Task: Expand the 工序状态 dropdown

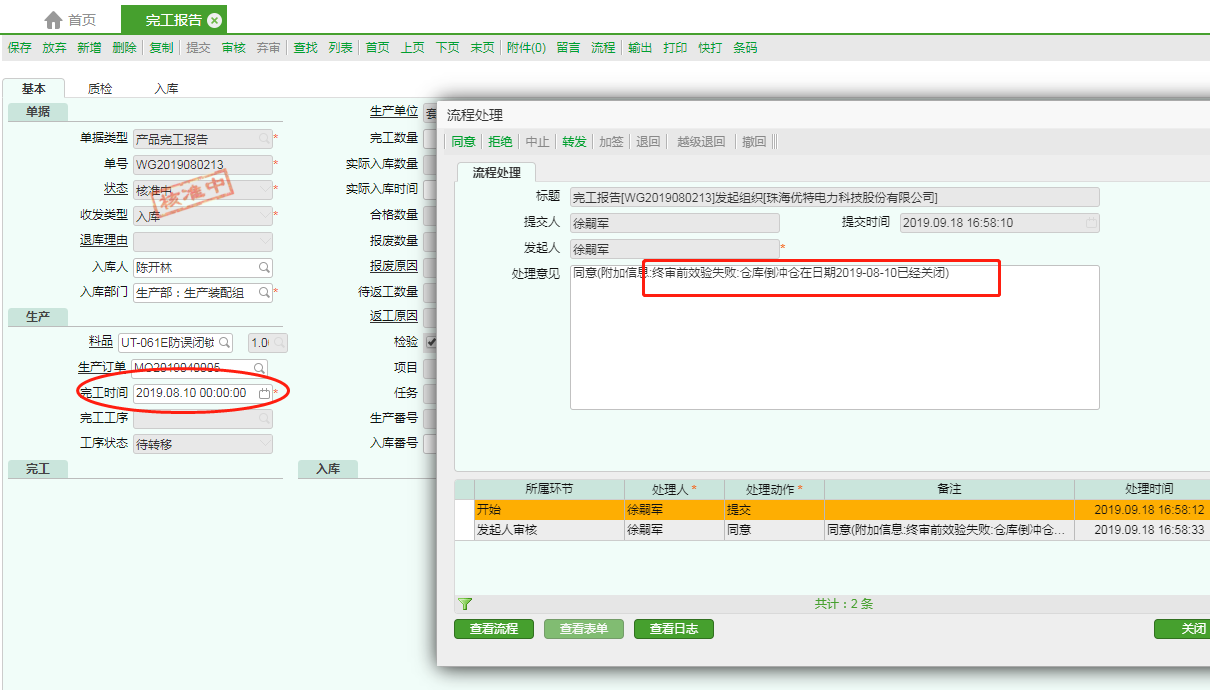Action: coord(264,444)
